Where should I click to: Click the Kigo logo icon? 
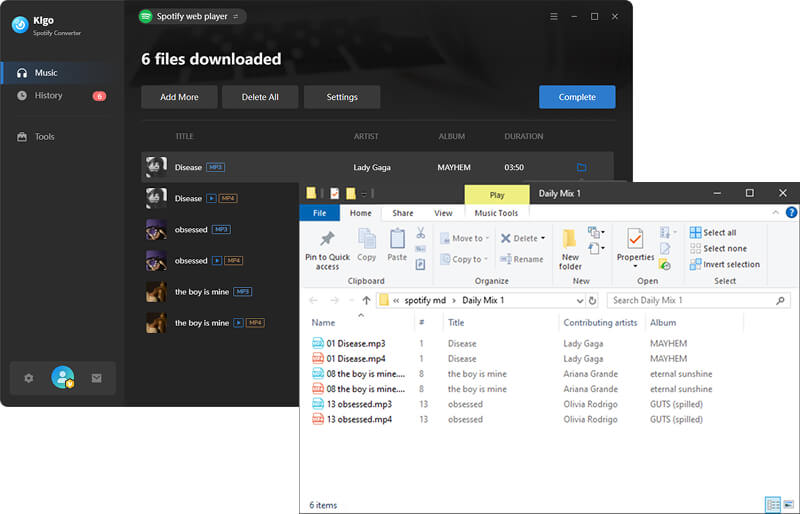tap(20, 25)
